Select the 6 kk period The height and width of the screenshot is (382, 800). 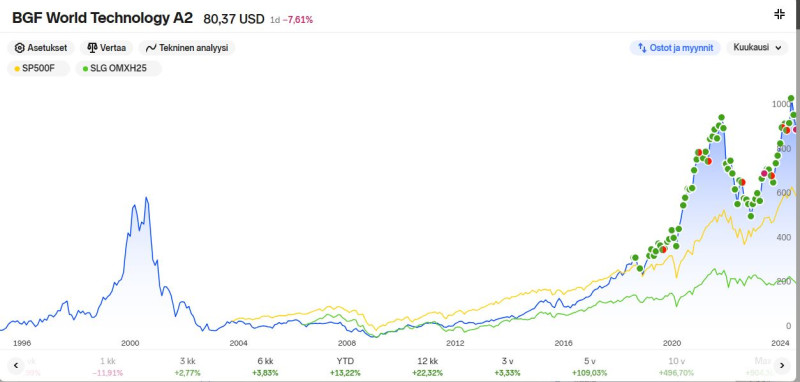265,367
